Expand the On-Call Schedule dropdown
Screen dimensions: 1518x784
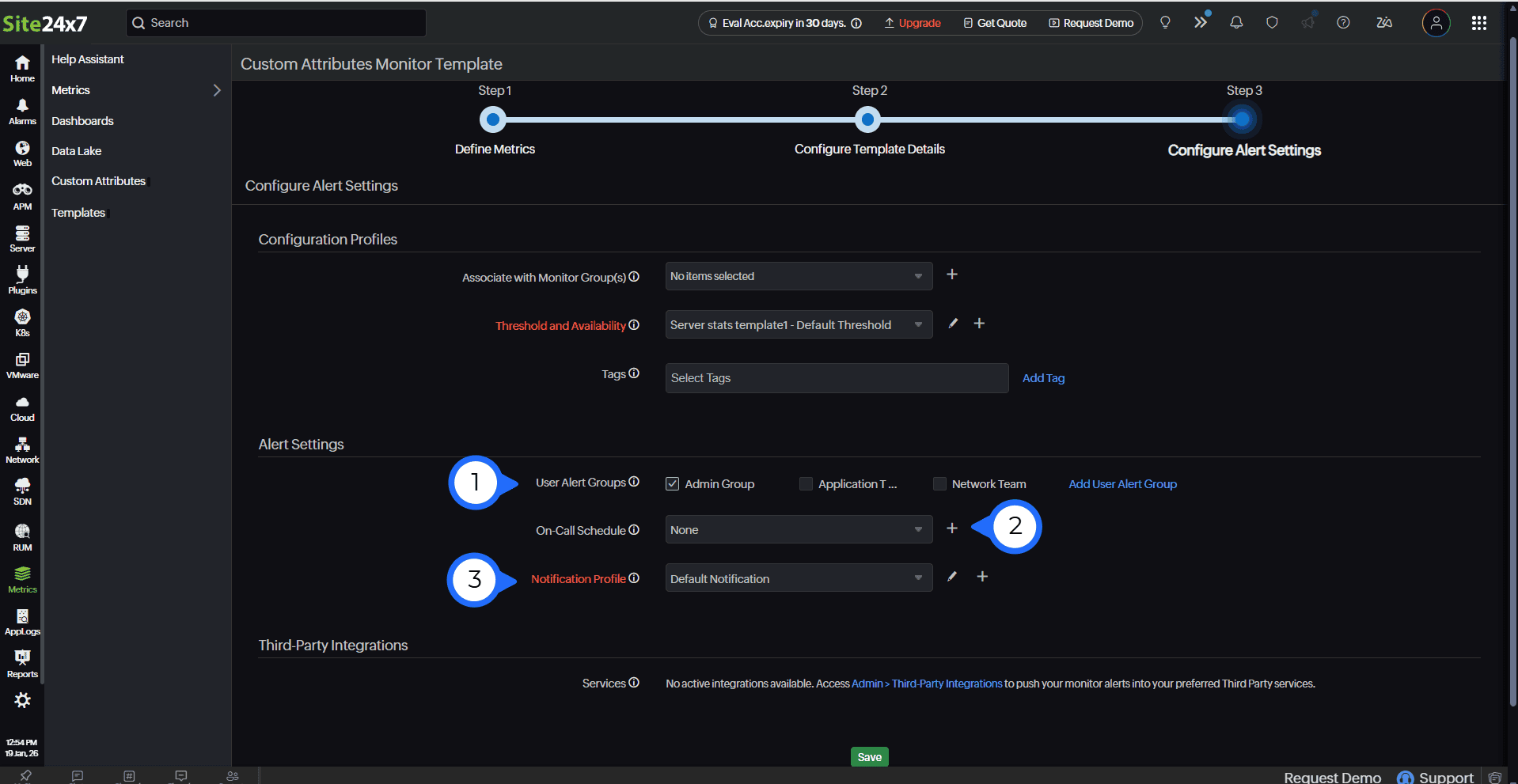(x=798, y=530)
